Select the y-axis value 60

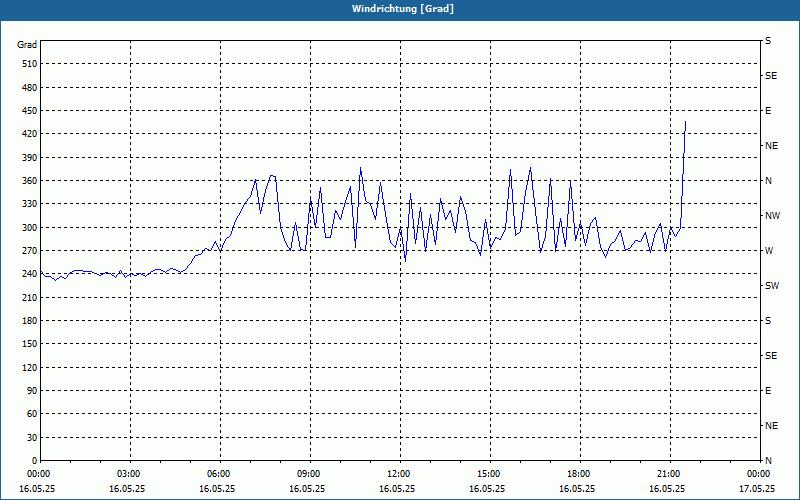pos(32,414)
